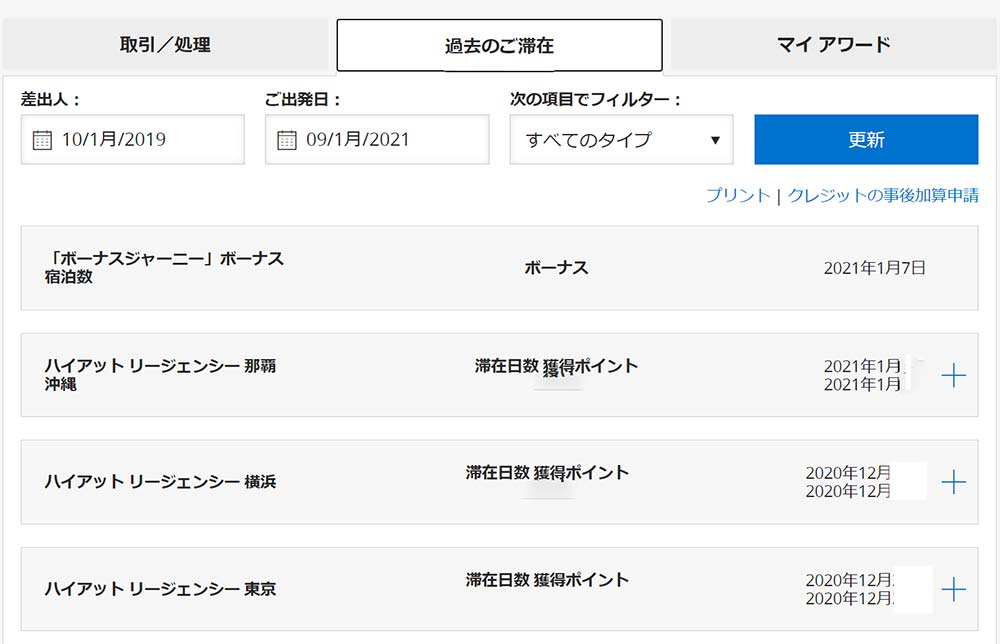Image resolution: width=1000 pixels, height=644 pixels.
Task: Expand the ハイアット リージェンシー 東京 stay details
Action: coord(954,589)
